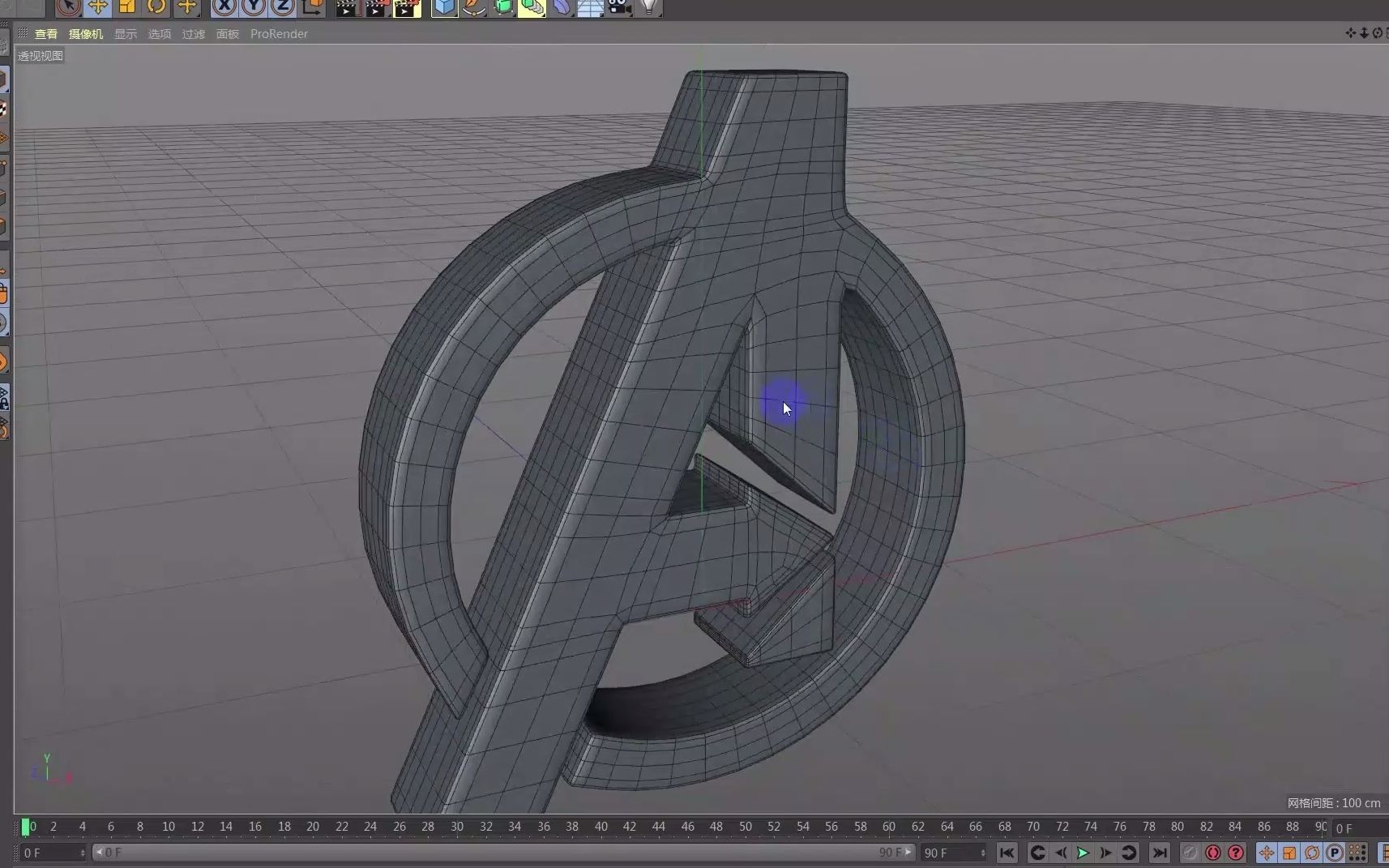Image resolution: width=1389 pixels, height=868 pixels.
Task: Open the spline Pen tool icon
Action: [x=473, y=7]
